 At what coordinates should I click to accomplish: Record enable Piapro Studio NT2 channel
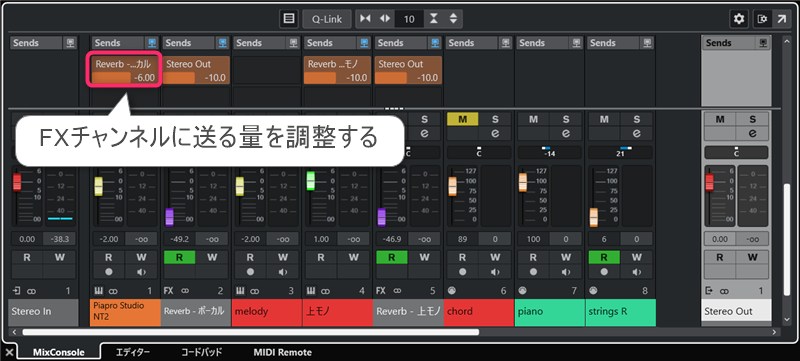click(x=109, y=272)
